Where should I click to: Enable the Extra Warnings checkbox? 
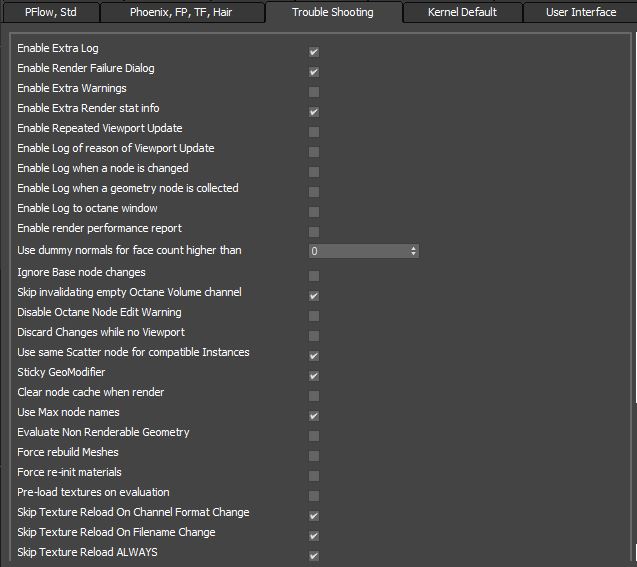click(314, 91)
